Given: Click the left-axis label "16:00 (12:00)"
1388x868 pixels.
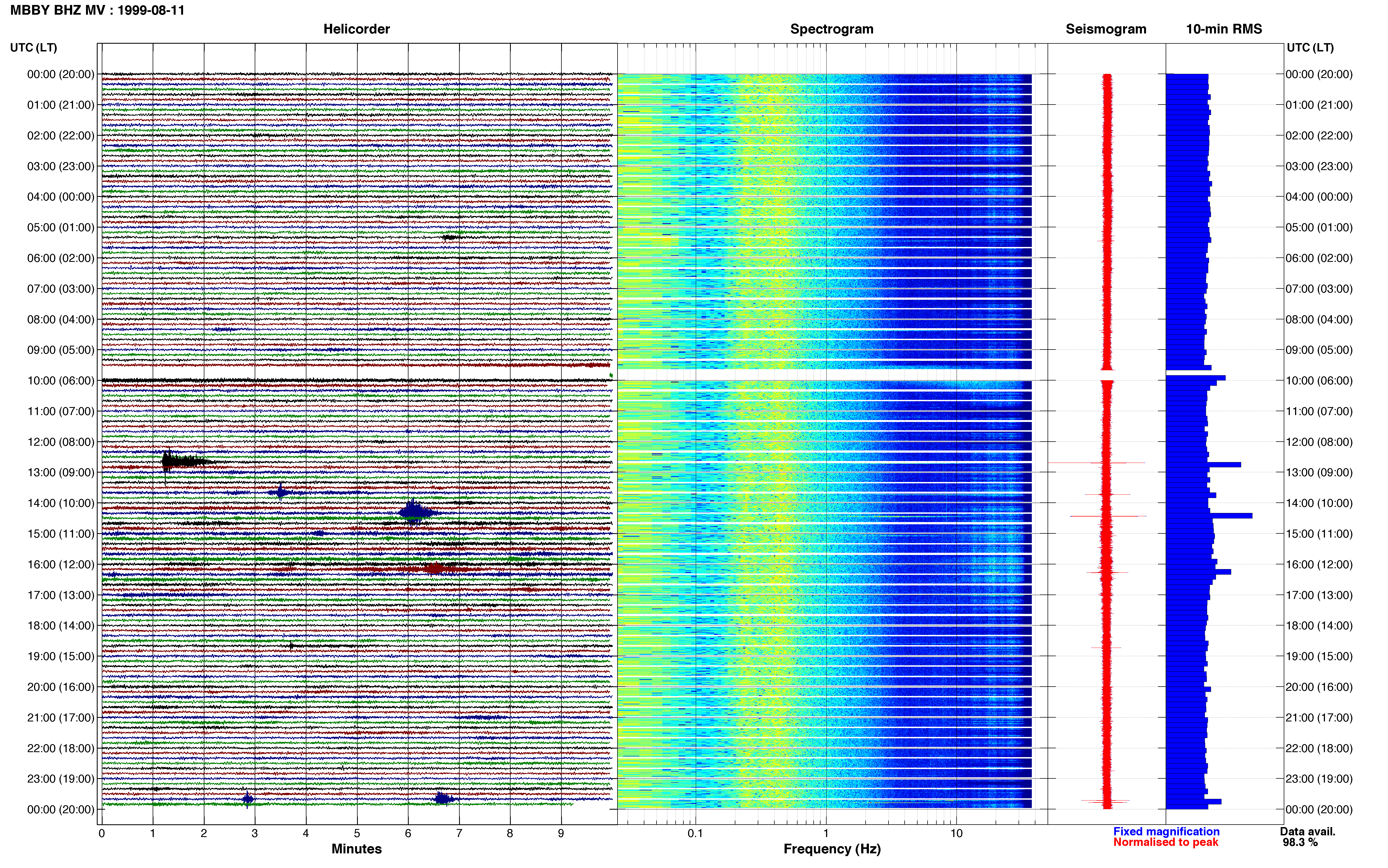Looking at the screenshot, I should [x=61, y=564].
